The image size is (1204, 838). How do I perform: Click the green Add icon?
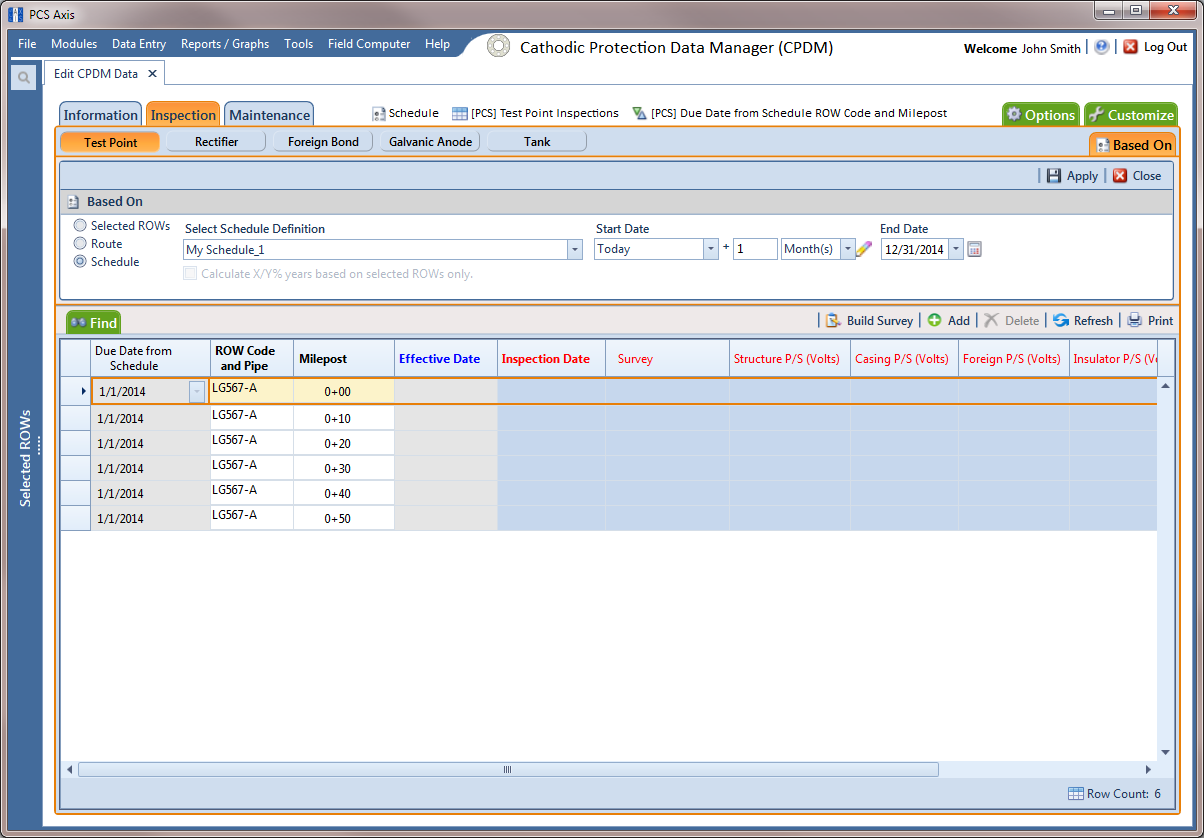[934, 321]
